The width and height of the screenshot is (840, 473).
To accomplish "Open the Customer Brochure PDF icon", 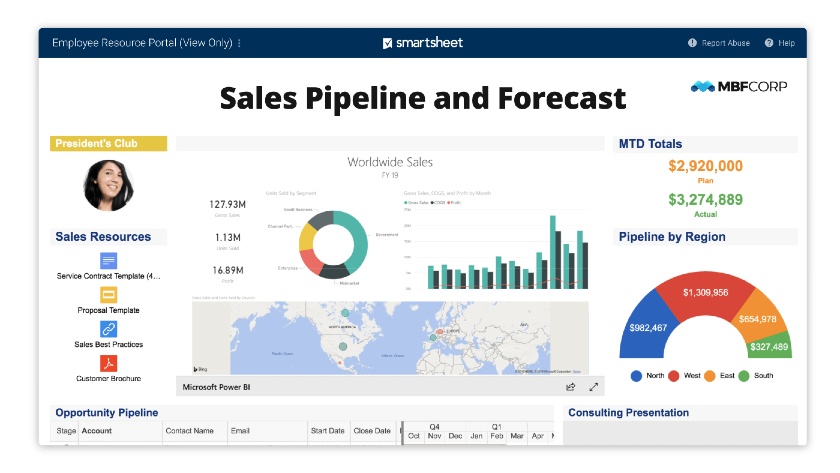I will tap(108, 363).
